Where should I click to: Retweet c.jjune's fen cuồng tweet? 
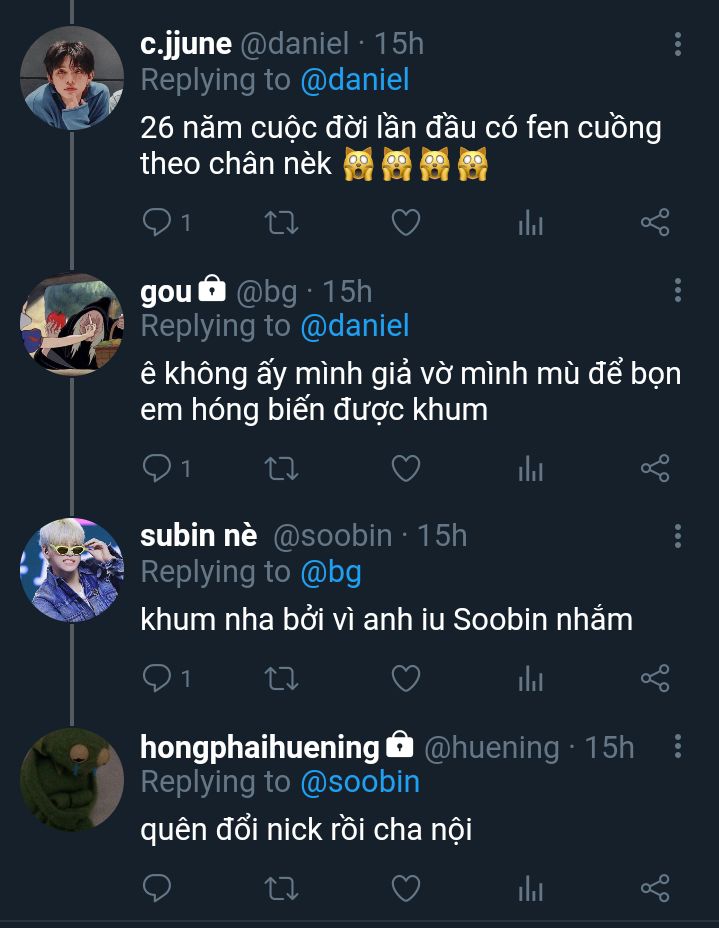click(281, 222)
